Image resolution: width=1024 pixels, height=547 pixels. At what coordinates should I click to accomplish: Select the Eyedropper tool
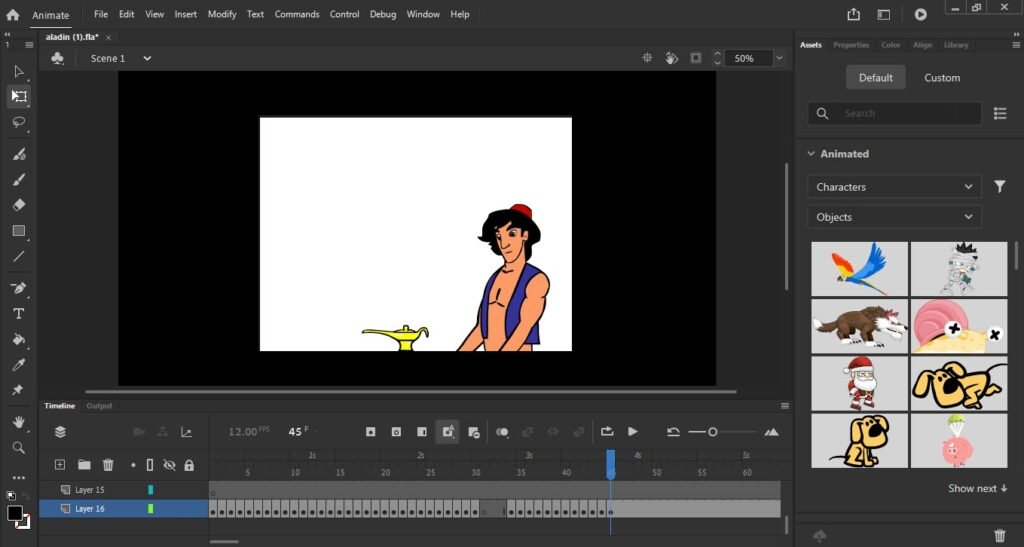click(19, 364)
